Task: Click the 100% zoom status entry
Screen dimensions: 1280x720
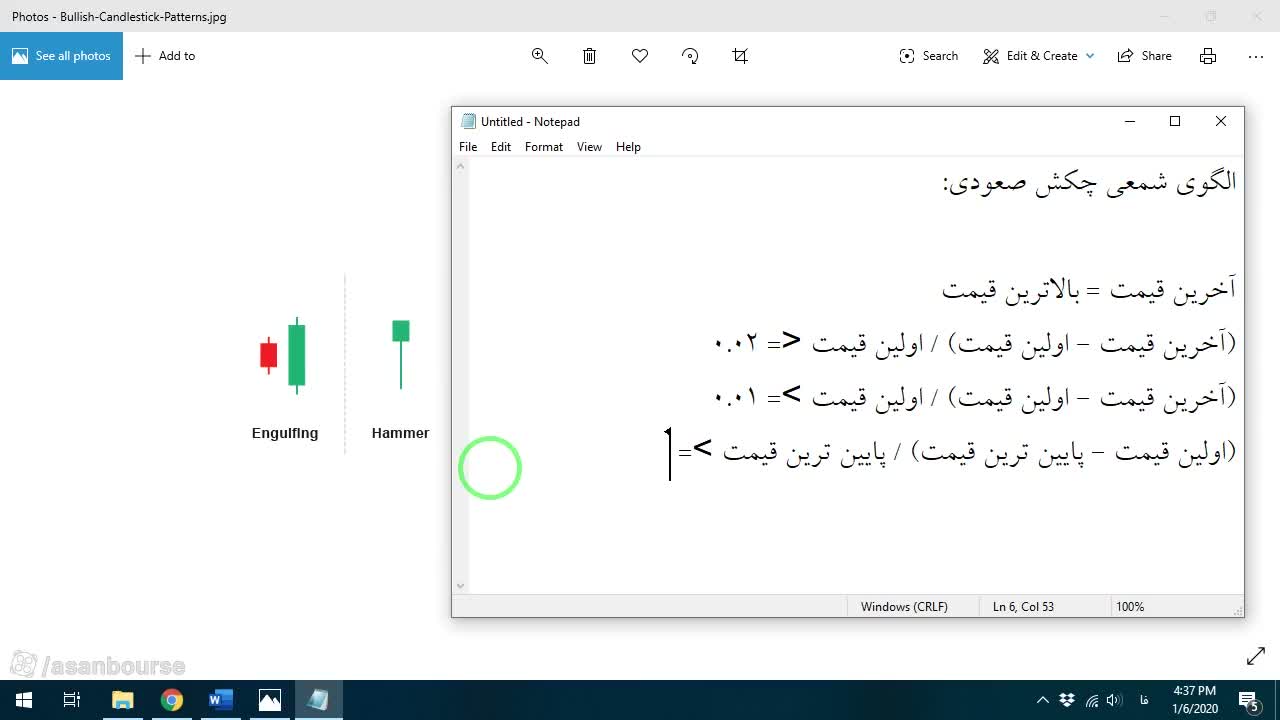Action: 1130,607
